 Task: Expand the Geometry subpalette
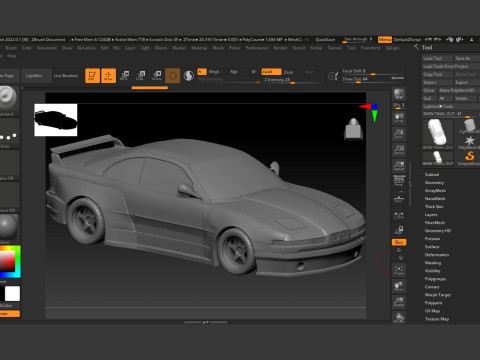pos(434,182)
